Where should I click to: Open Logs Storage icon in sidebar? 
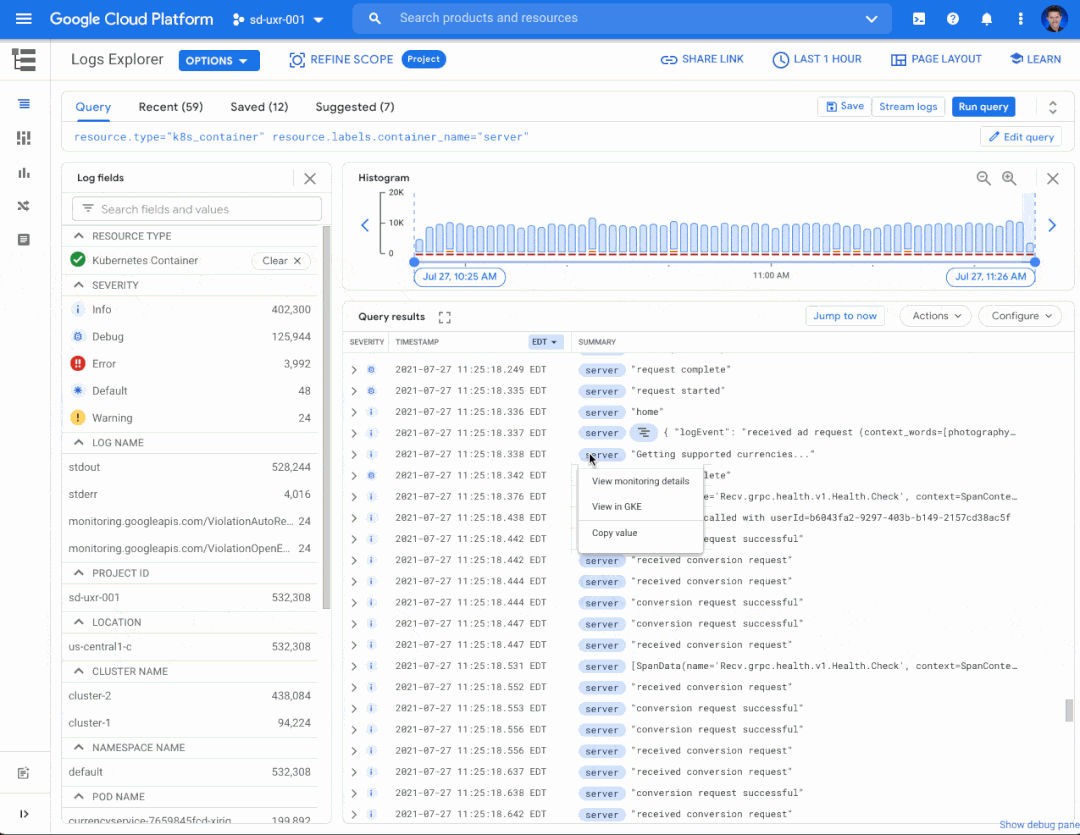click(x=24, y=240)
